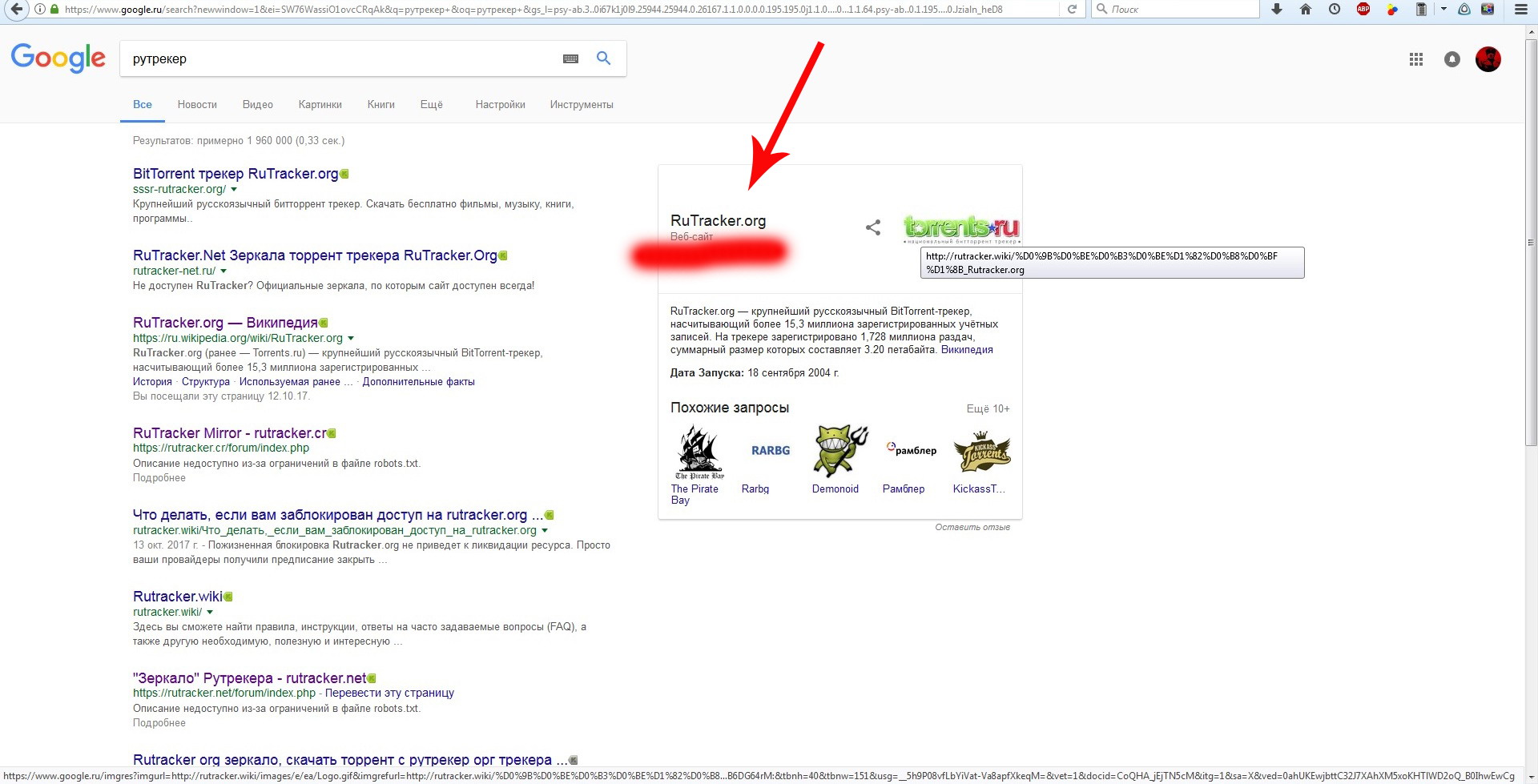Switch to the Все tab
Screen dimensions: 1538x784
click(x=143, y=105)
